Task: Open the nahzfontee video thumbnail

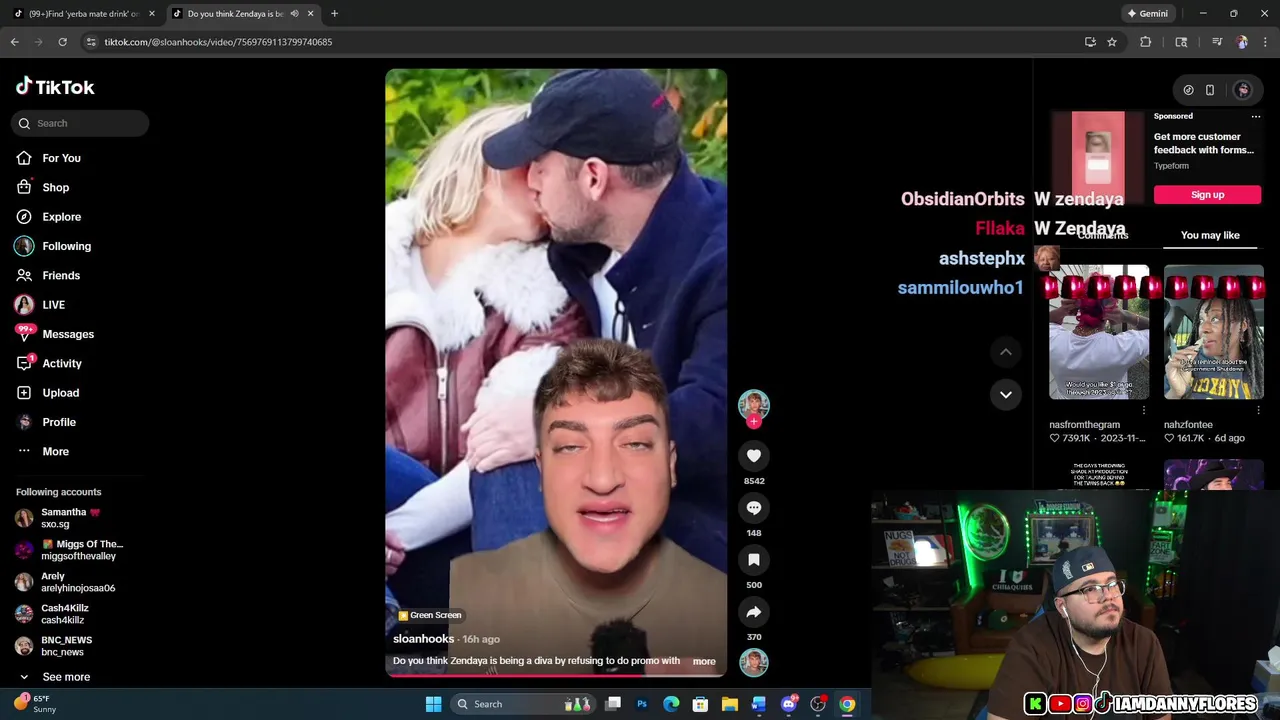Action: 1213,331
